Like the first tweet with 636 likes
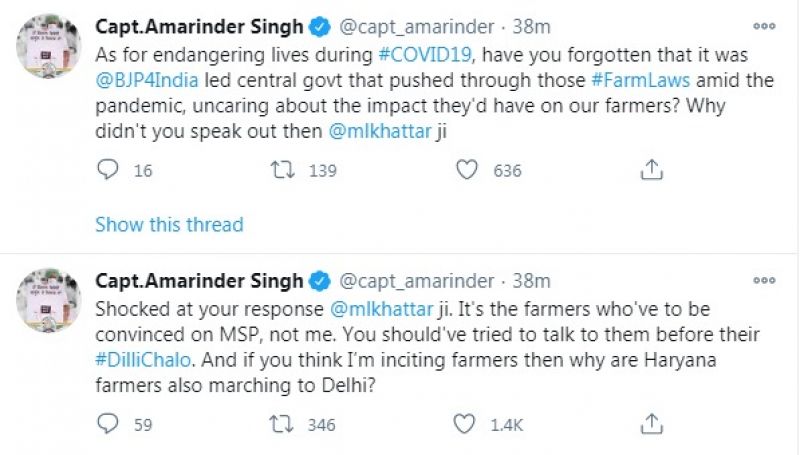The image size is (800, 455). pyautogui.click(x=468, y=170)
